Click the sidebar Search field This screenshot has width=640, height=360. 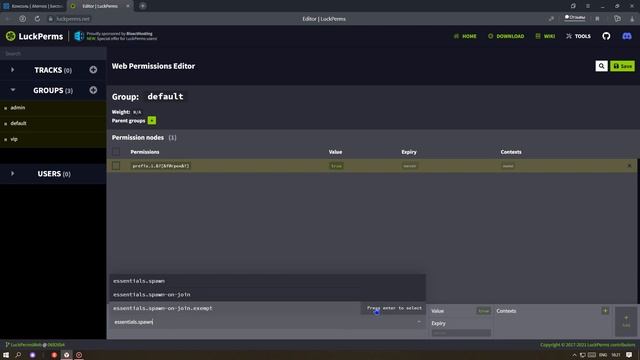tap(53, 53)
